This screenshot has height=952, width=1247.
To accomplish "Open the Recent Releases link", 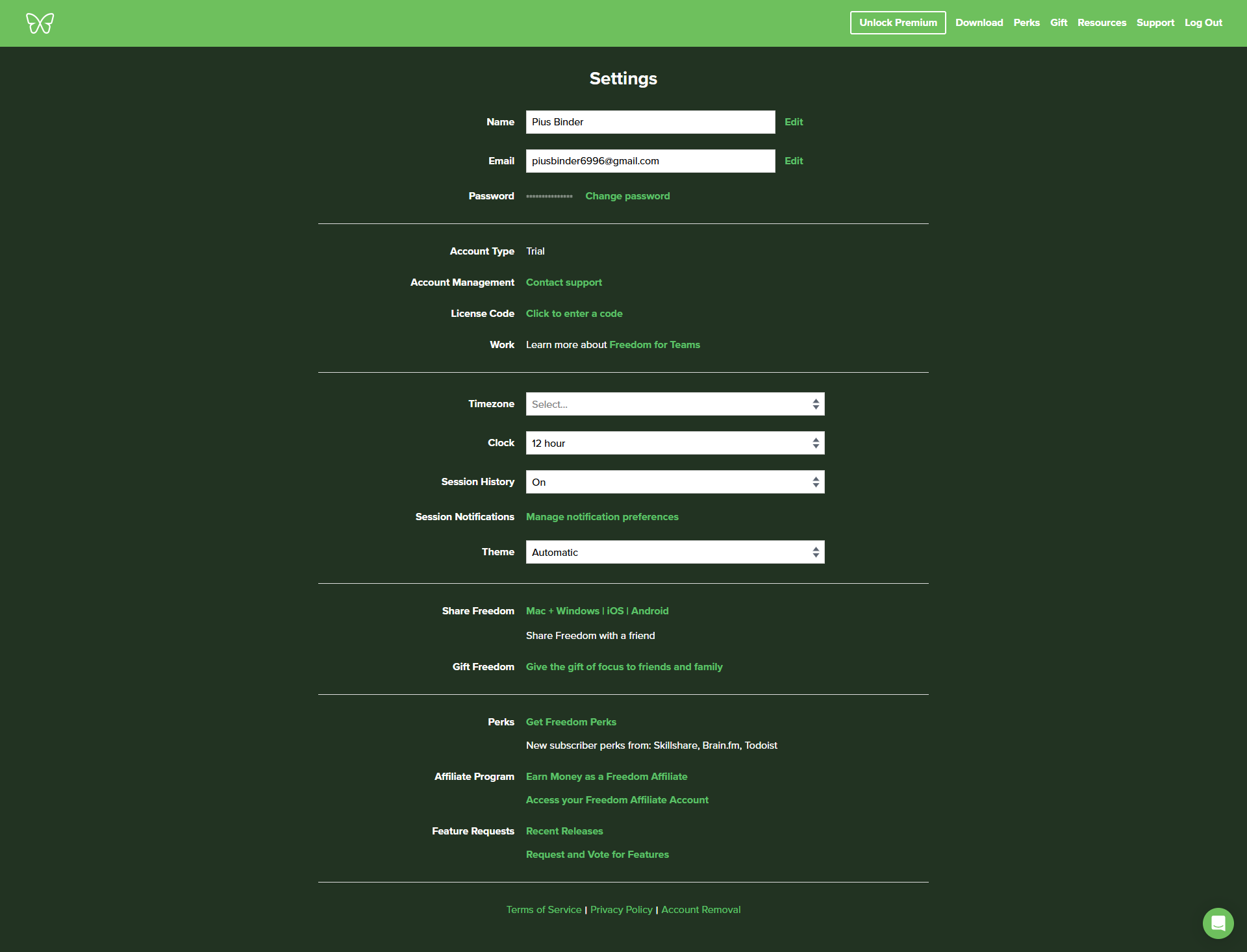I will pyautogui.click(x=564, y=831).
